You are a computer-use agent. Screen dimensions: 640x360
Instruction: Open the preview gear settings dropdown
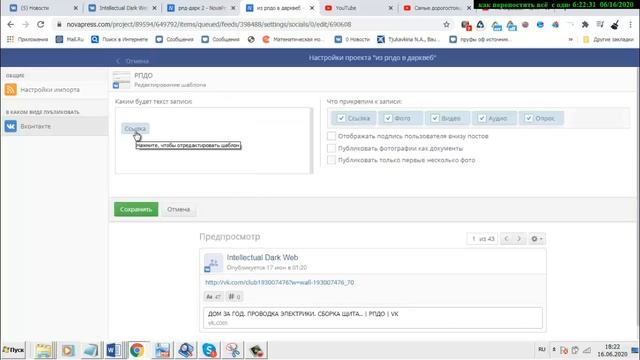(x=536, y=239)
